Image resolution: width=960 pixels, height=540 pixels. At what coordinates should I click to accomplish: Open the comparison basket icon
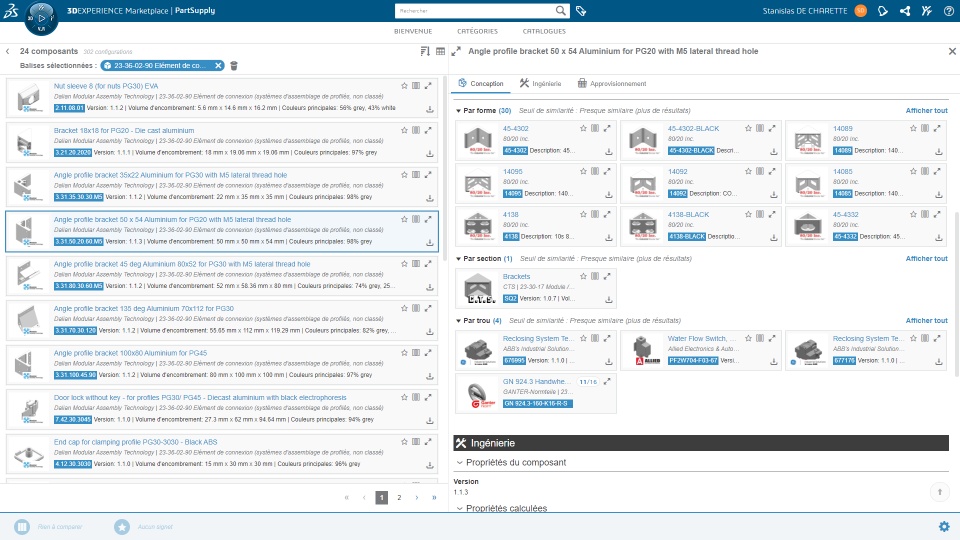[22, 527]
